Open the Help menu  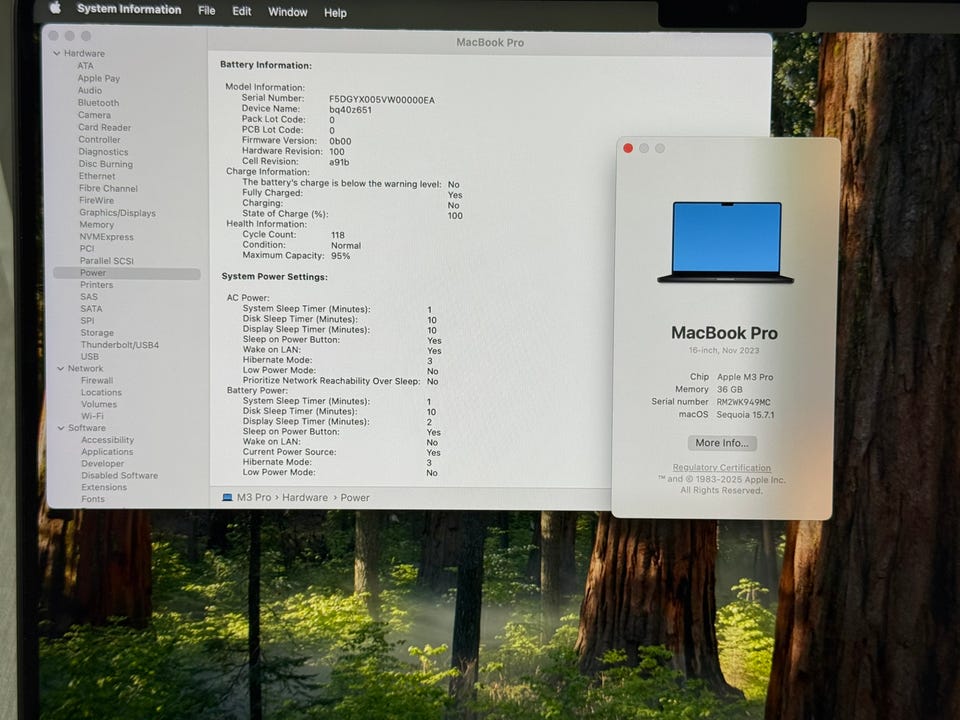335,12
